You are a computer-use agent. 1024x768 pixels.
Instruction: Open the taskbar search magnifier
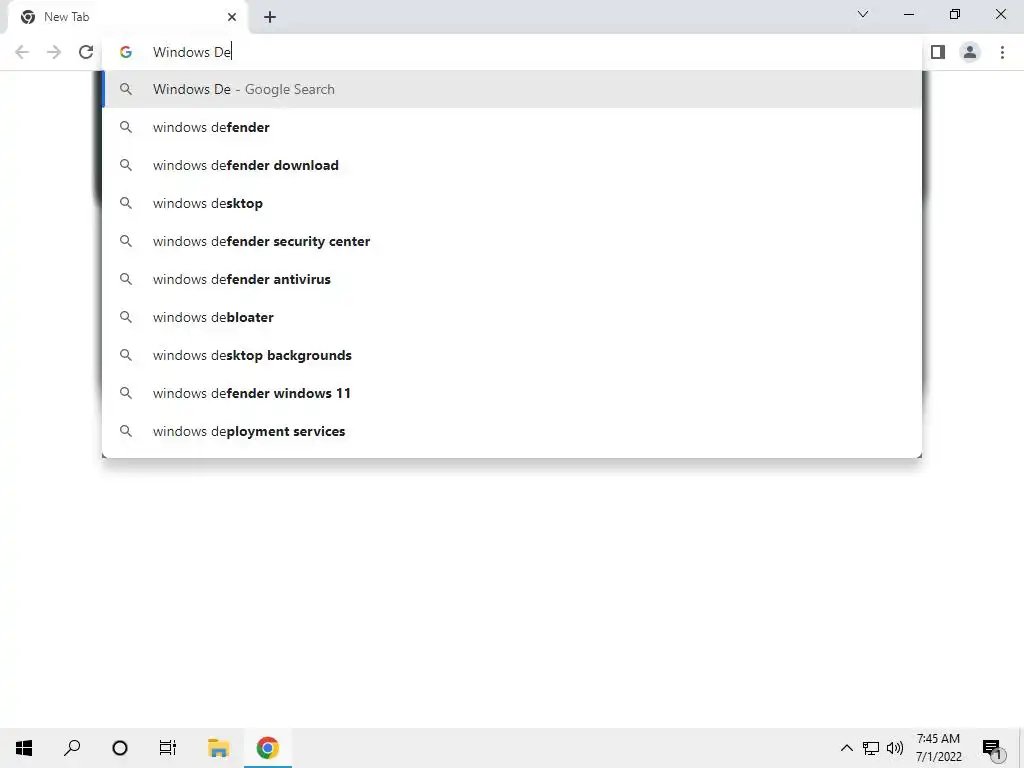(x=72, y=748)
